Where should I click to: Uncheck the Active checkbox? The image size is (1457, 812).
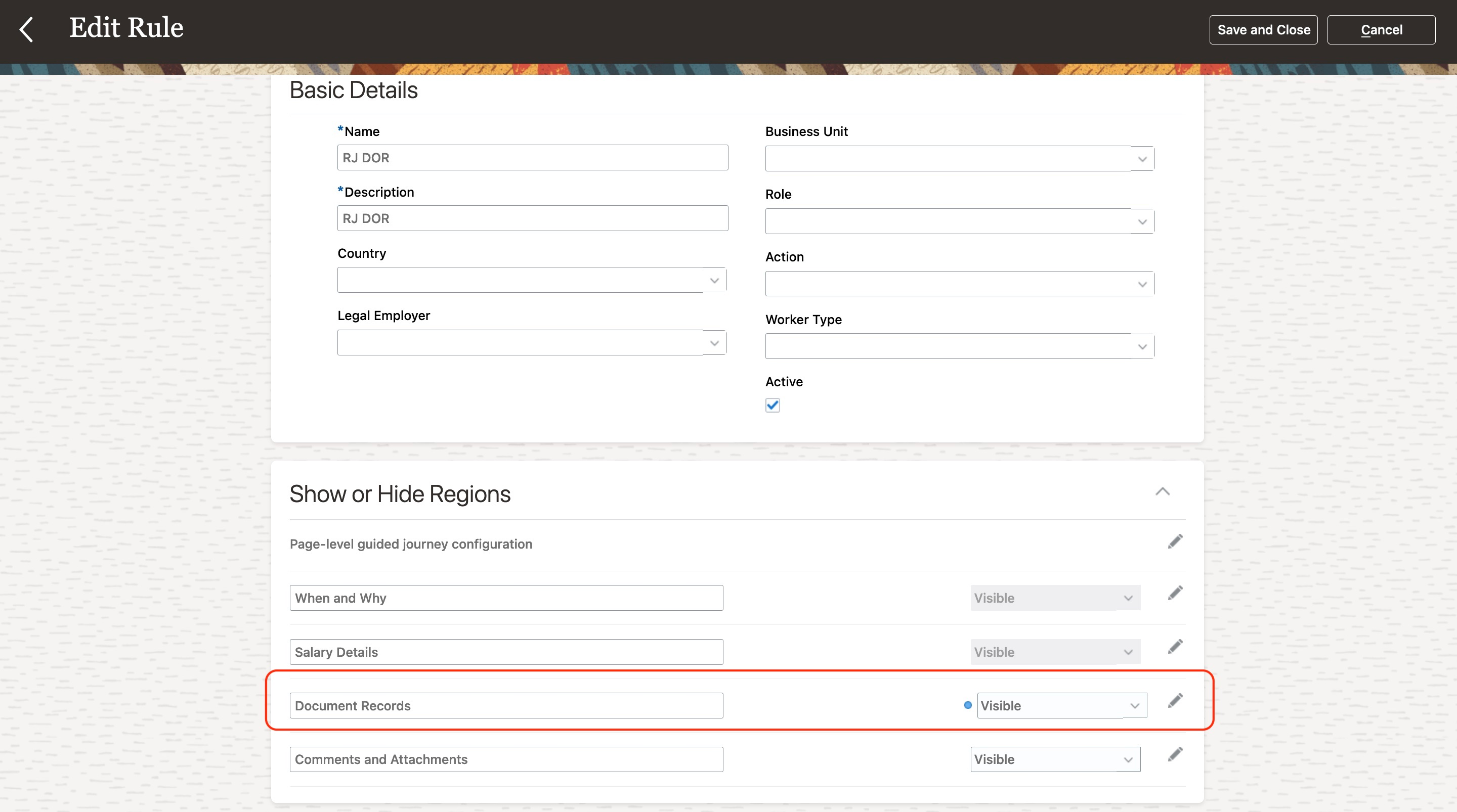[772, 405]
